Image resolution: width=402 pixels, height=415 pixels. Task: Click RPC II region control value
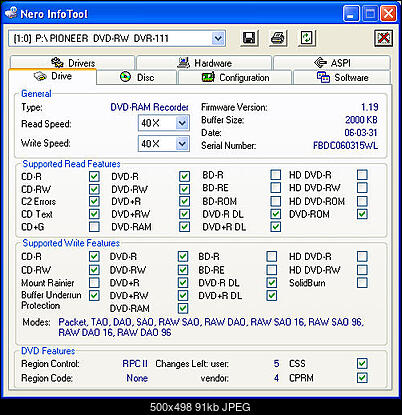pyautogui.click(x=135, y=363)
